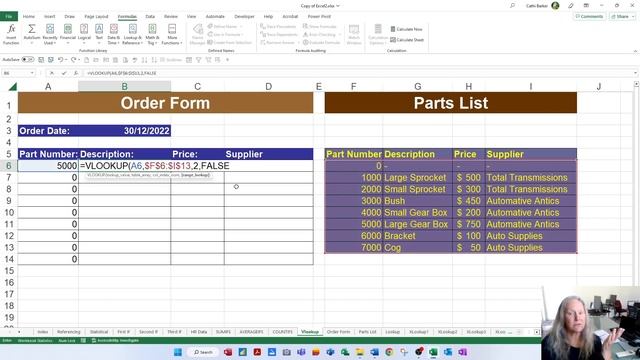The image size is (640, 360).
Task: Click the Order Date 30/12/2022 cell
Action: pos(124,131)
